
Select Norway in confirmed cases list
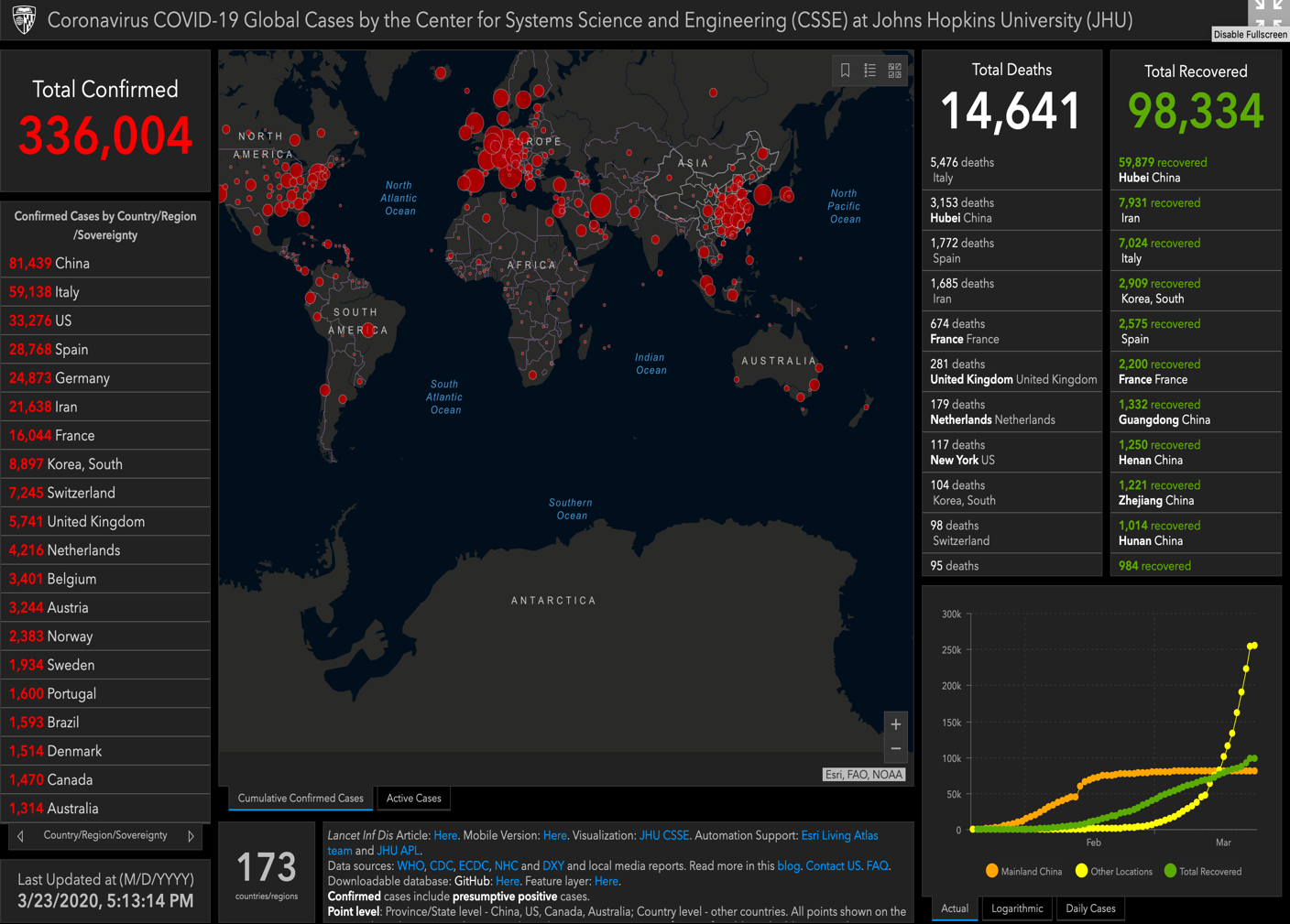pyautogui.click(x=105, y=636)
